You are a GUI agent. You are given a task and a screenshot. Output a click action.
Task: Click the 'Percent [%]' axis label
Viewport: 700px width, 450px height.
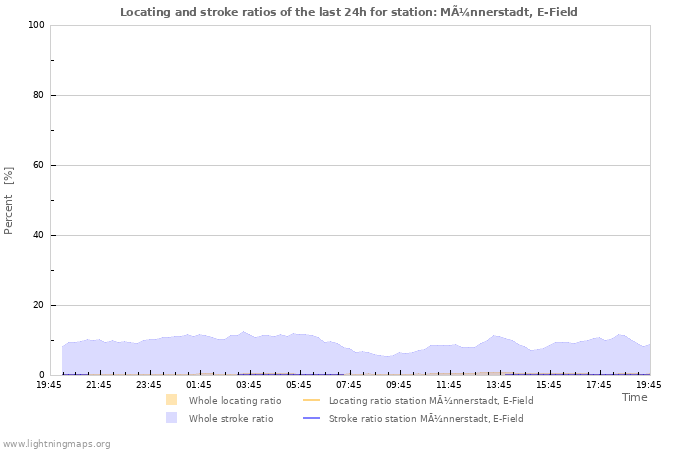tap(8, 200)
